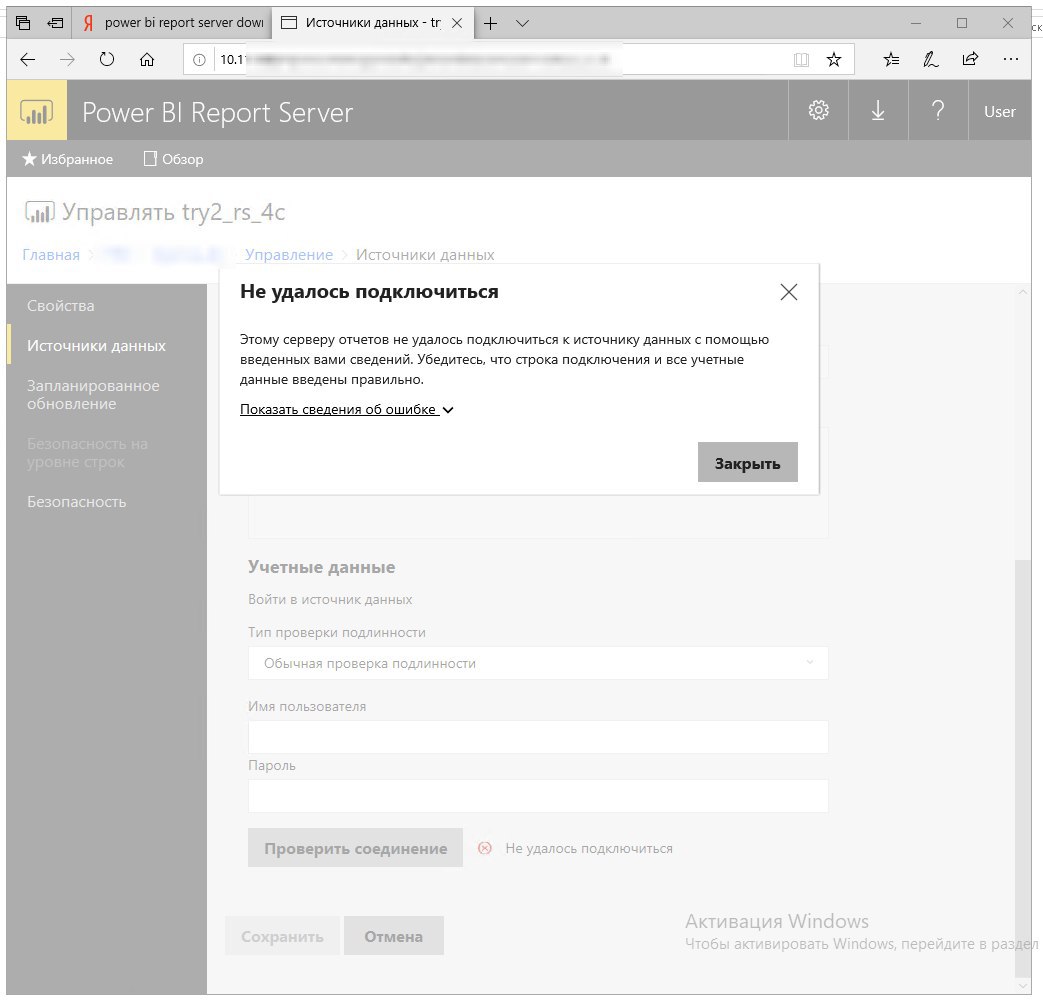Open the help question mark menu
Screen dimensions: 1043x1000
point(938,110)
